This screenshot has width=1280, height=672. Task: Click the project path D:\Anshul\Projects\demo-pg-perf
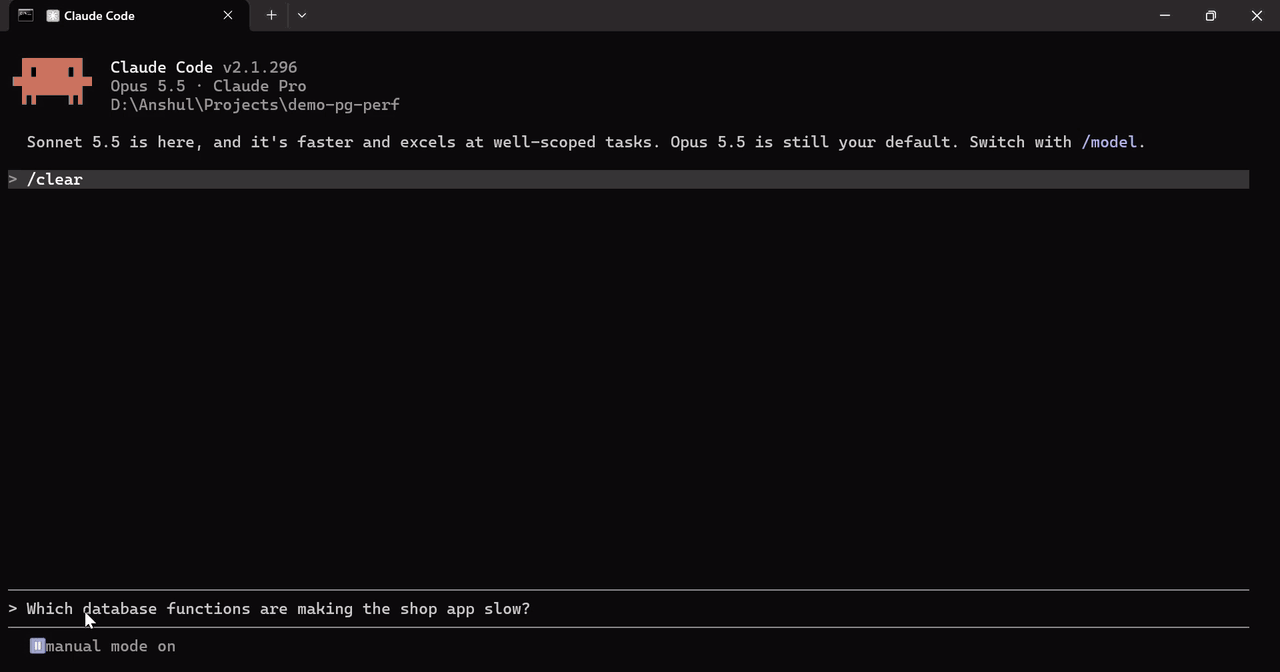[255, 104]
